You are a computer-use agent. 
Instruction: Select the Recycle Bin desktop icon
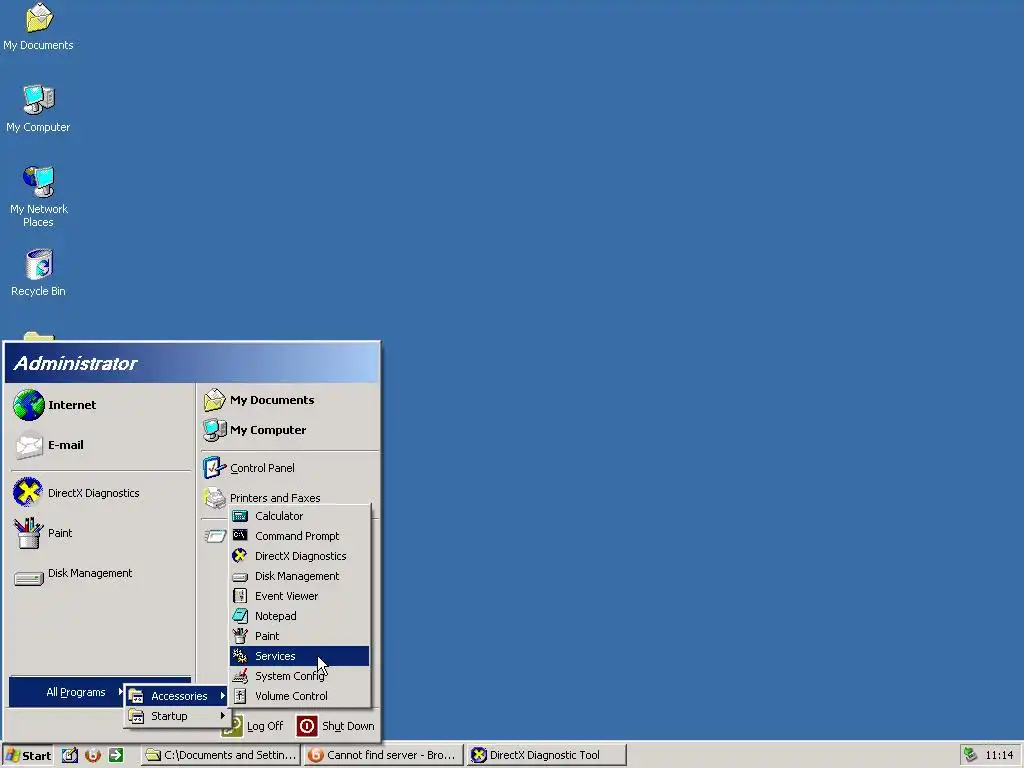pyautogui.click(x=39, y=273)
